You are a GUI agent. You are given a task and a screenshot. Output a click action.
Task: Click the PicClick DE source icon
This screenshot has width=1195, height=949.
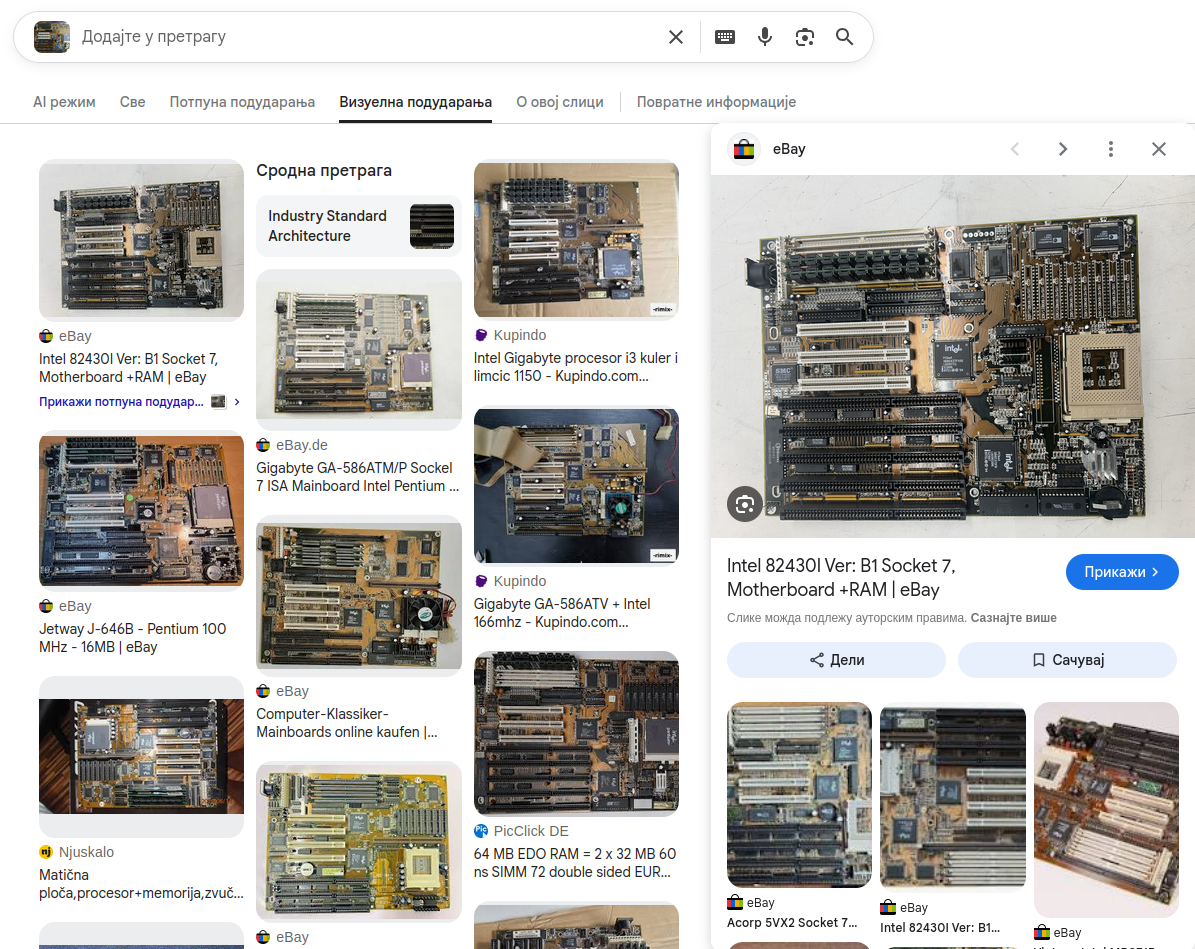(481, 831)
